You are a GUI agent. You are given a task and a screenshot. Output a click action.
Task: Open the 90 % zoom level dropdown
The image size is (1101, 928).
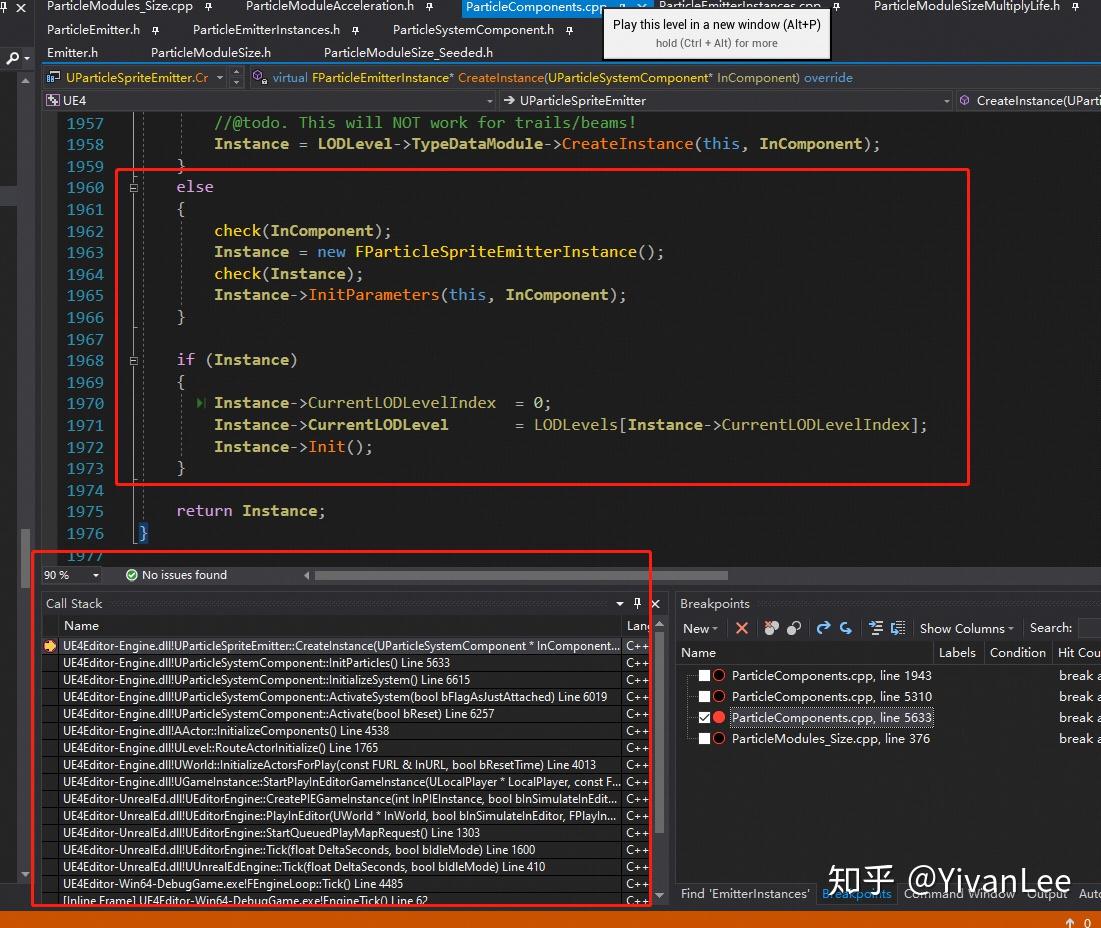point(96,575)
